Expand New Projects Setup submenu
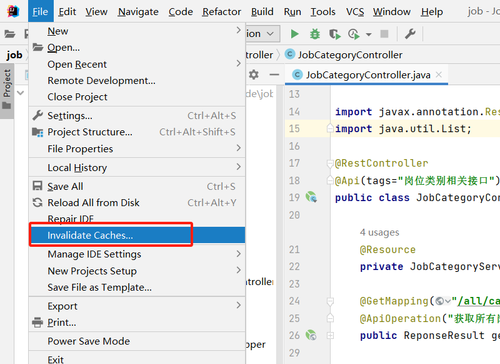Screen dimensions: 500x364 click(137, 271)
